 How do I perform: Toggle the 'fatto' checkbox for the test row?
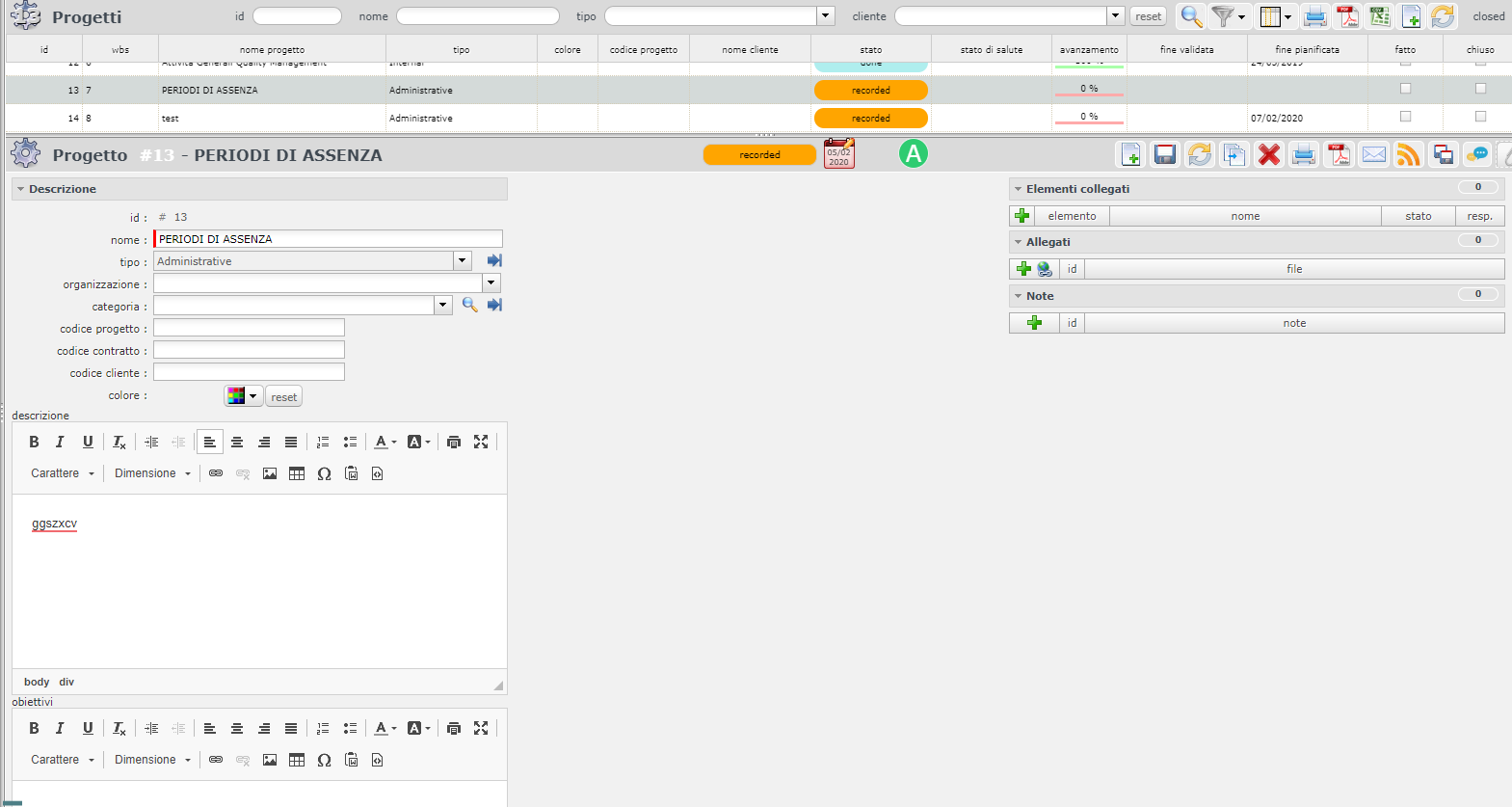tap(1405, 117)
